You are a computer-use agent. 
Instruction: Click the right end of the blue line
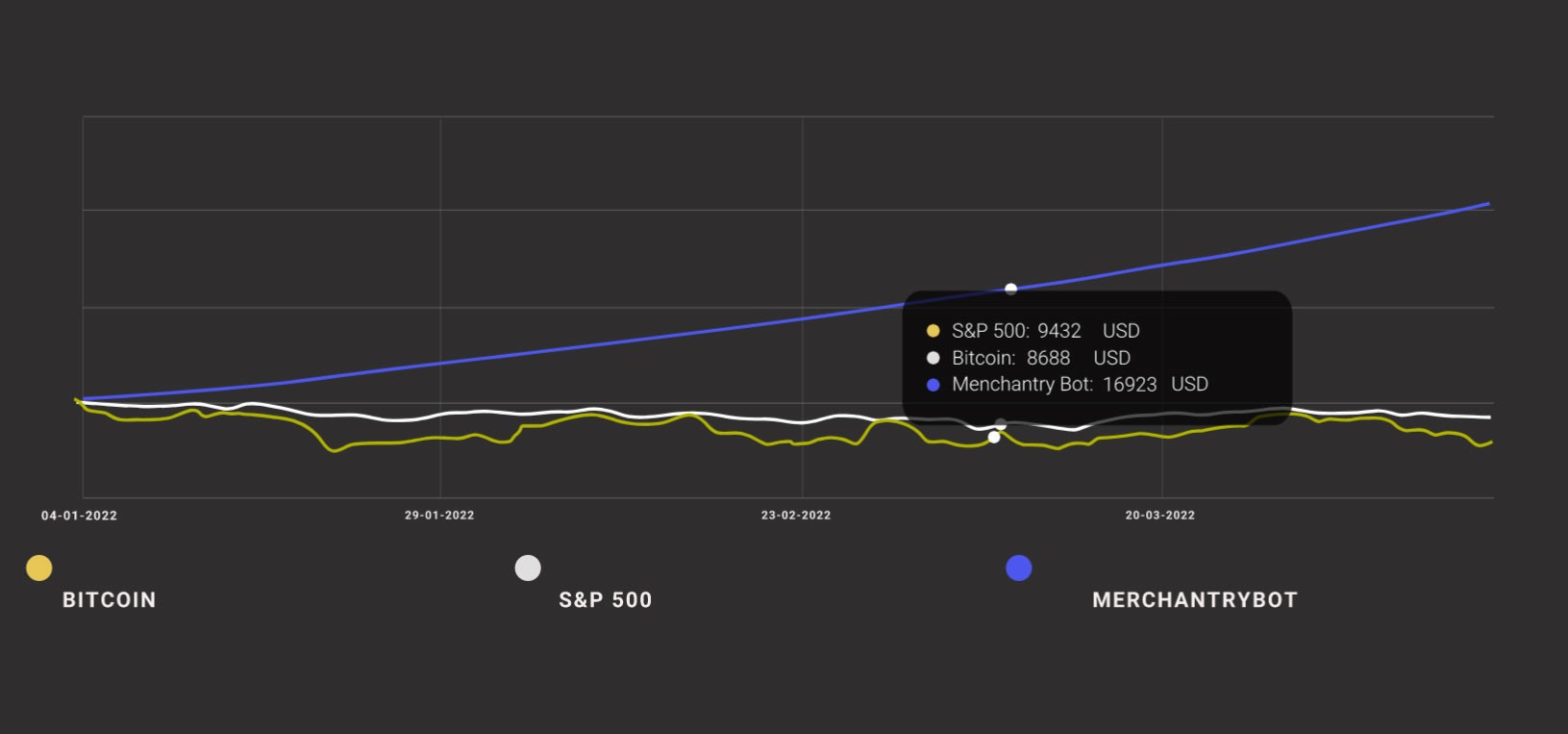point(1487,204)
